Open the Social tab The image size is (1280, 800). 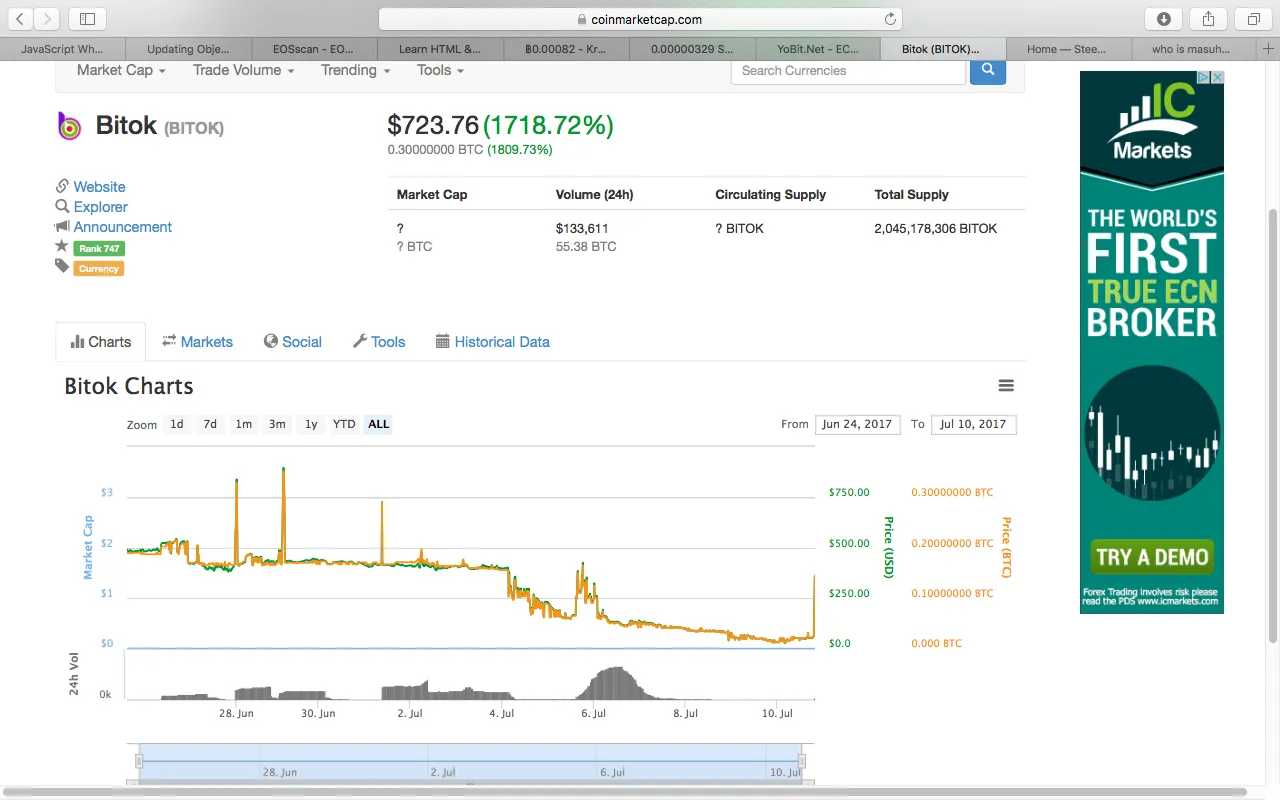pyautogui.click(x=293, y=342)
